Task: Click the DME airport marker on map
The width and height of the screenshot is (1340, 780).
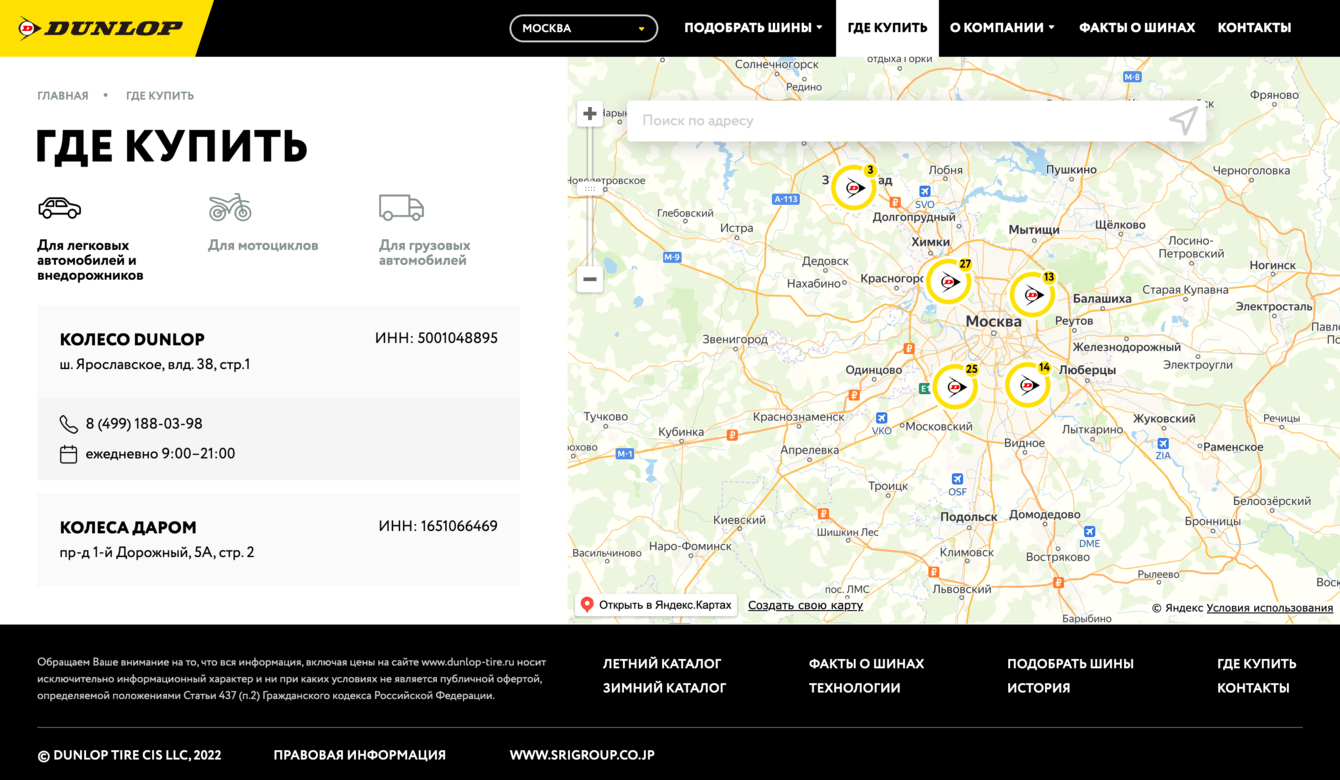Action: tap(1089, 532)
